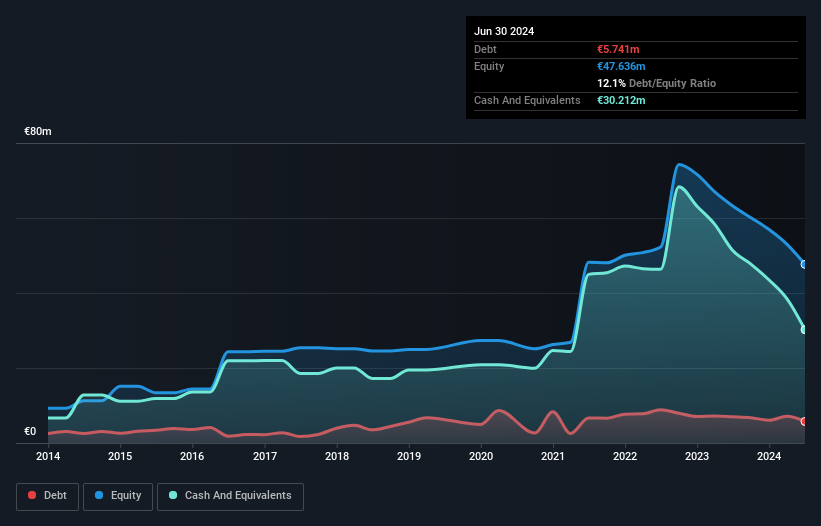The height and width of the screenshot is (526, 821).
Task: Click the 12.1% Debt/Equity Ratio text
Action: tap(657, 83)
